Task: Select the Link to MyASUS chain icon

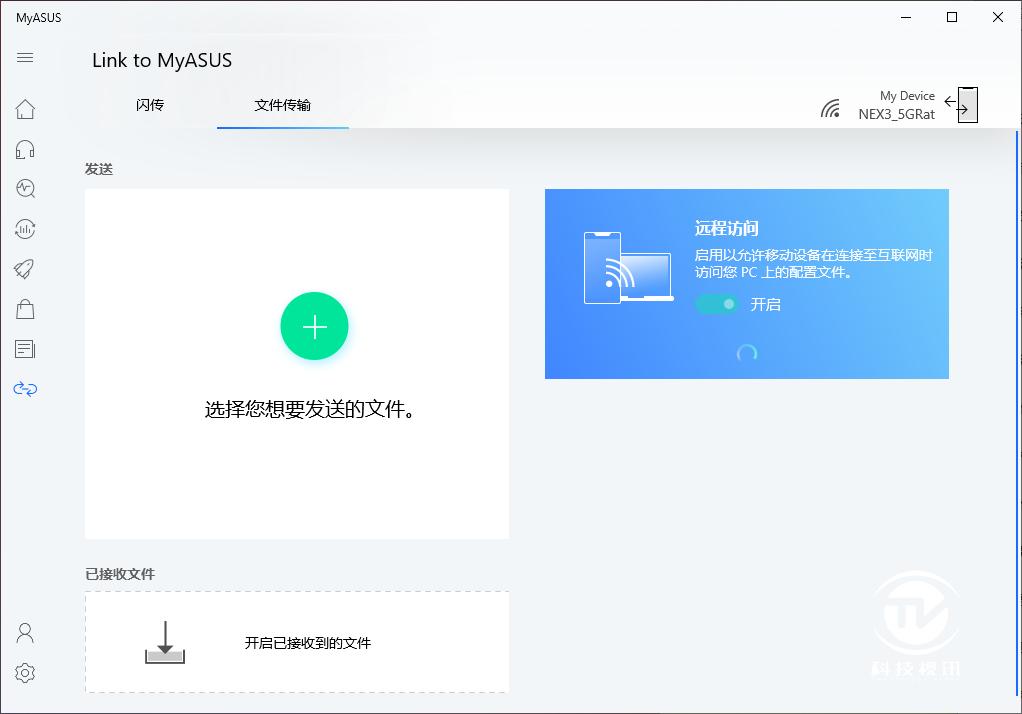Action: (25, 388)
